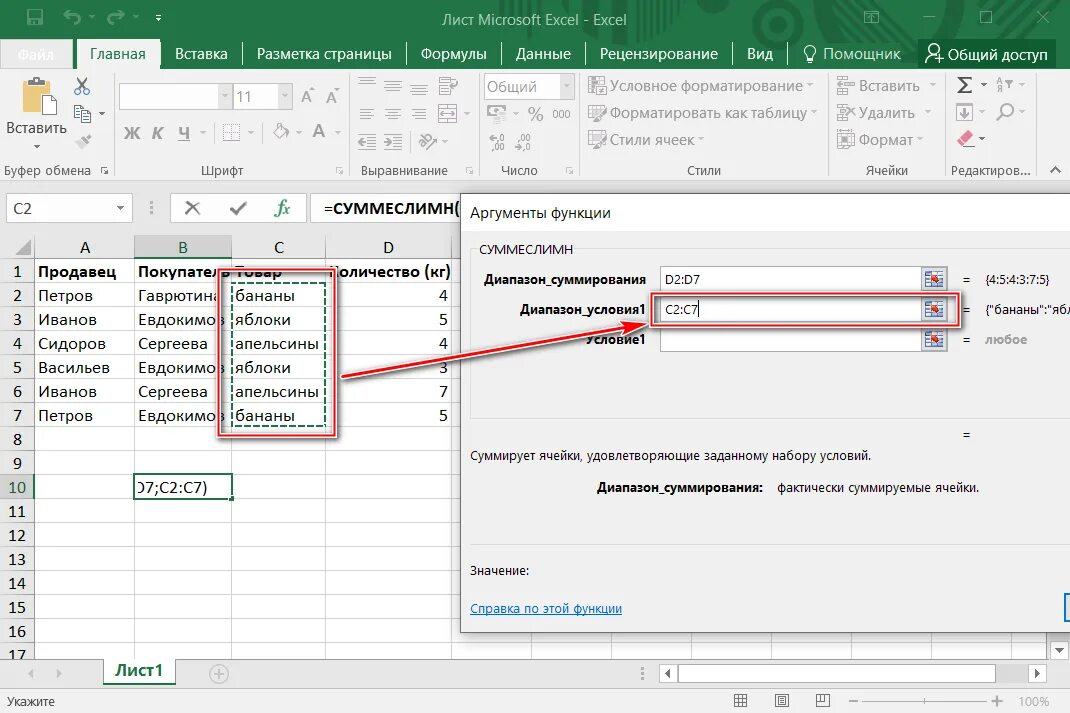
Task: Open the Рецензирование tab
Action: point(659,54)
